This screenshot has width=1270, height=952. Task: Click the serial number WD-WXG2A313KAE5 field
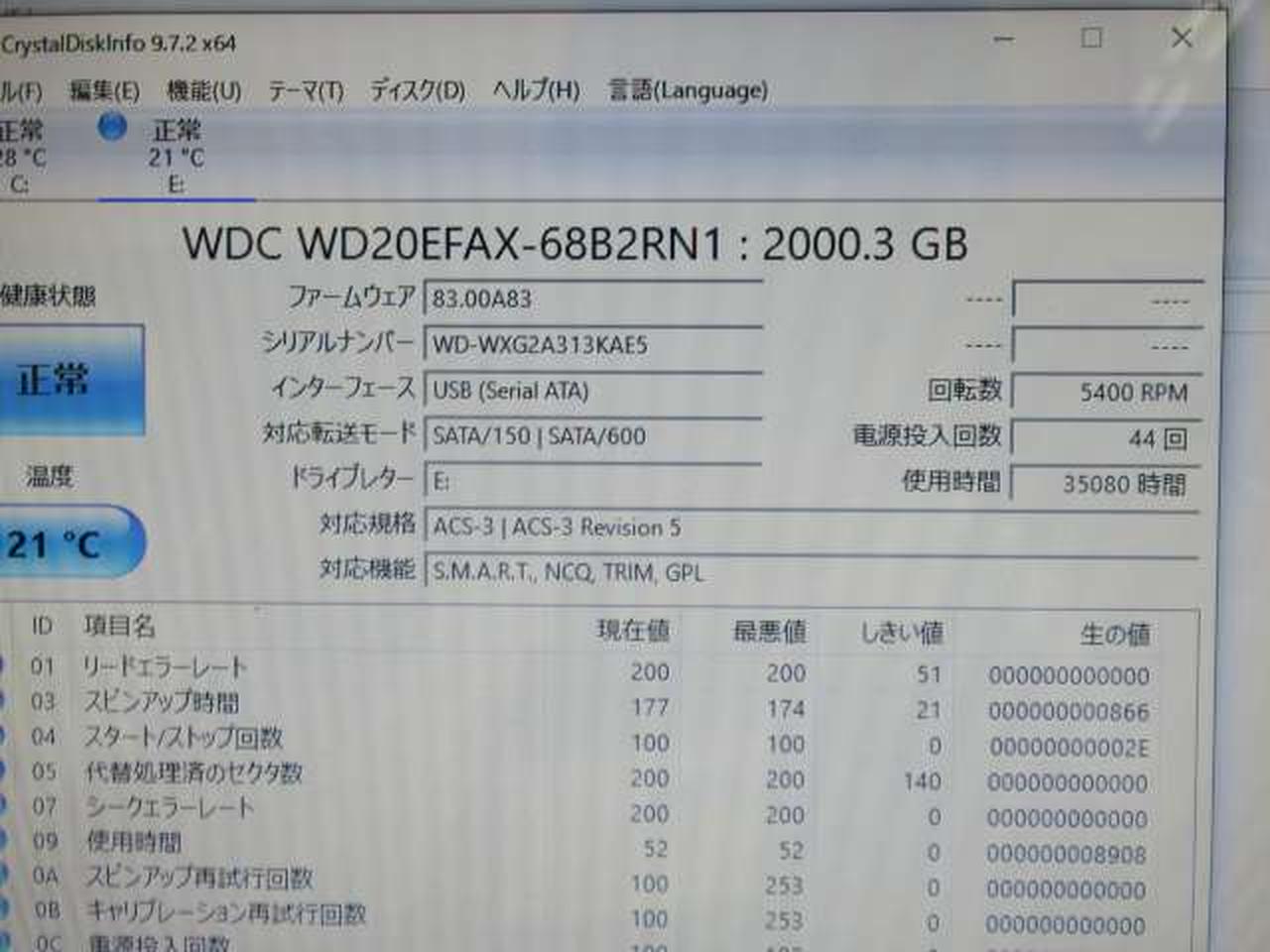point(592,344)
